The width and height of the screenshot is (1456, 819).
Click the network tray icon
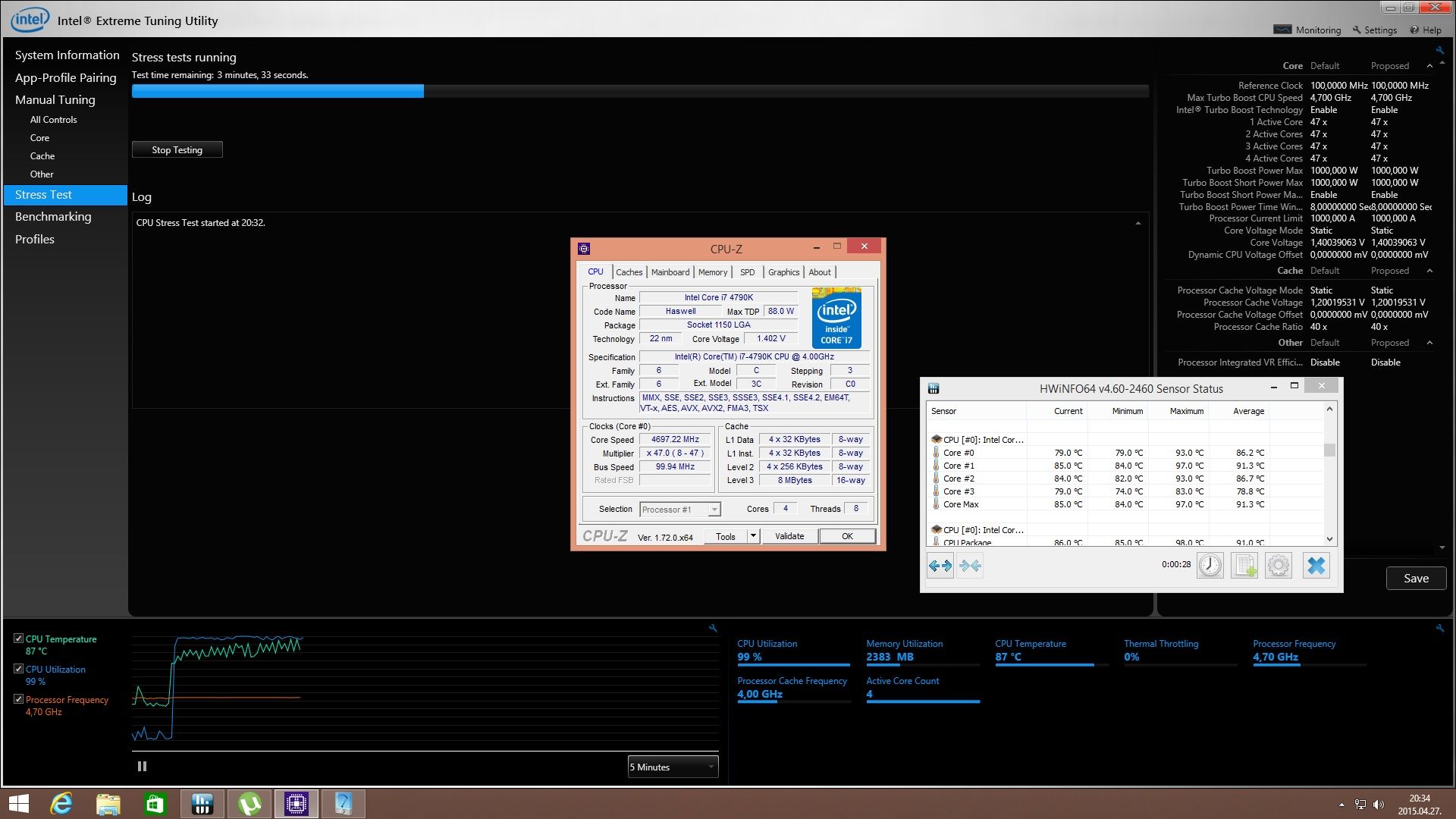point(1360,805)
